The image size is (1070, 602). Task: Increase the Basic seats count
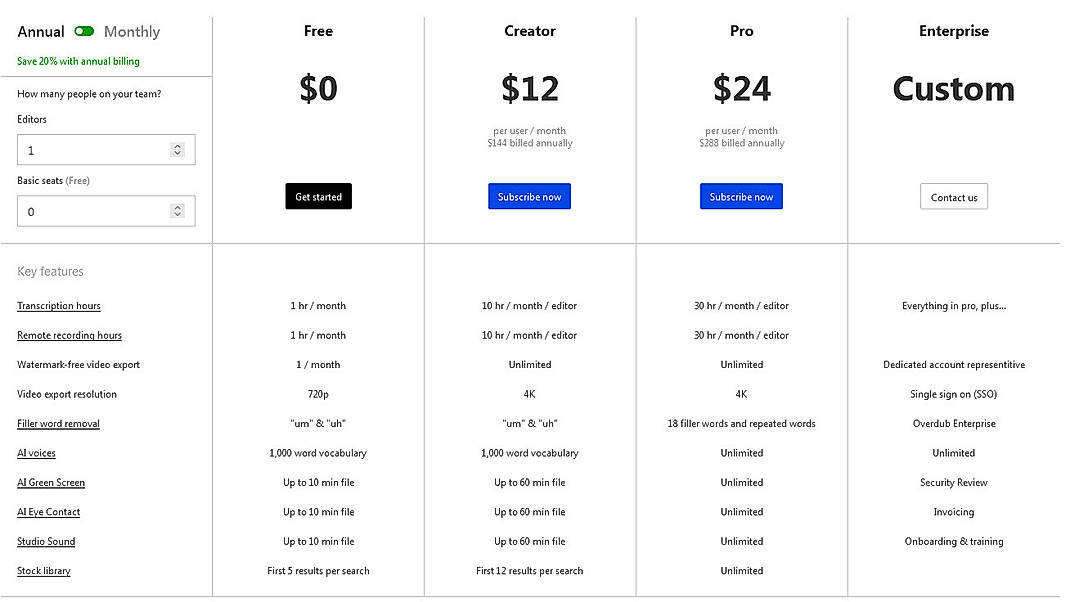[x=177, y=207]
